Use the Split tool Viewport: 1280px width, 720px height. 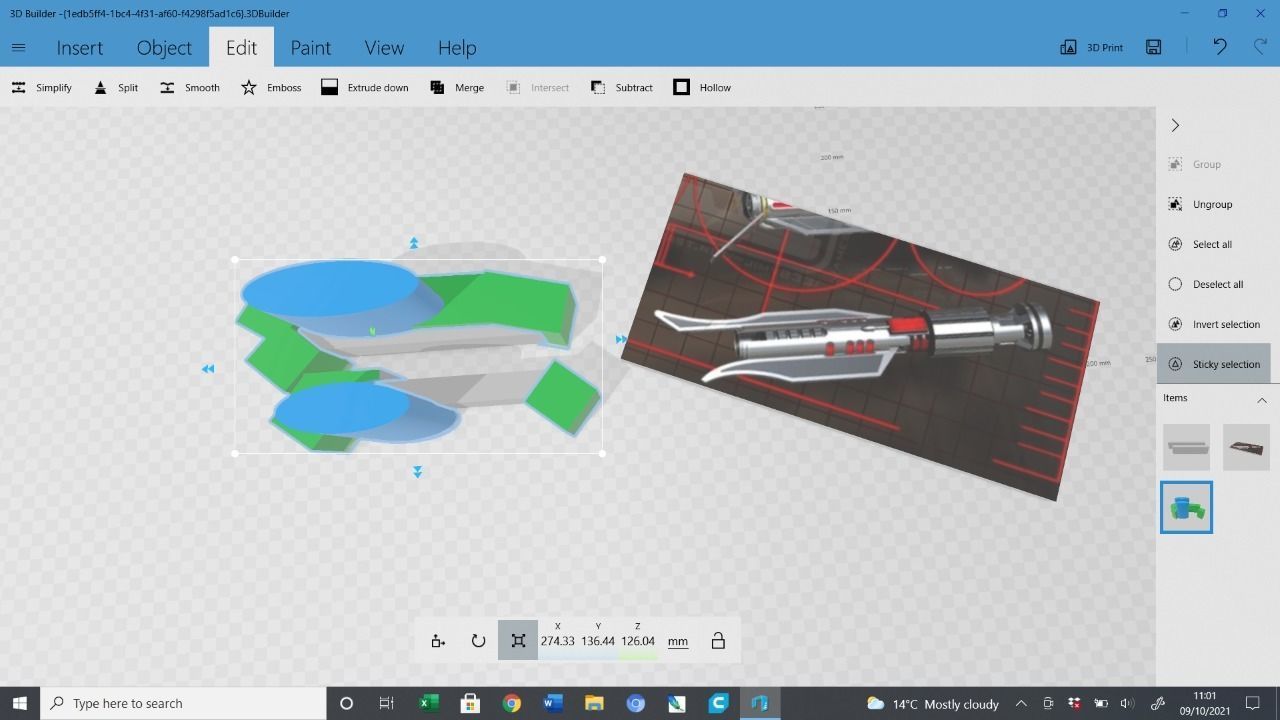[x=116, y=87]
